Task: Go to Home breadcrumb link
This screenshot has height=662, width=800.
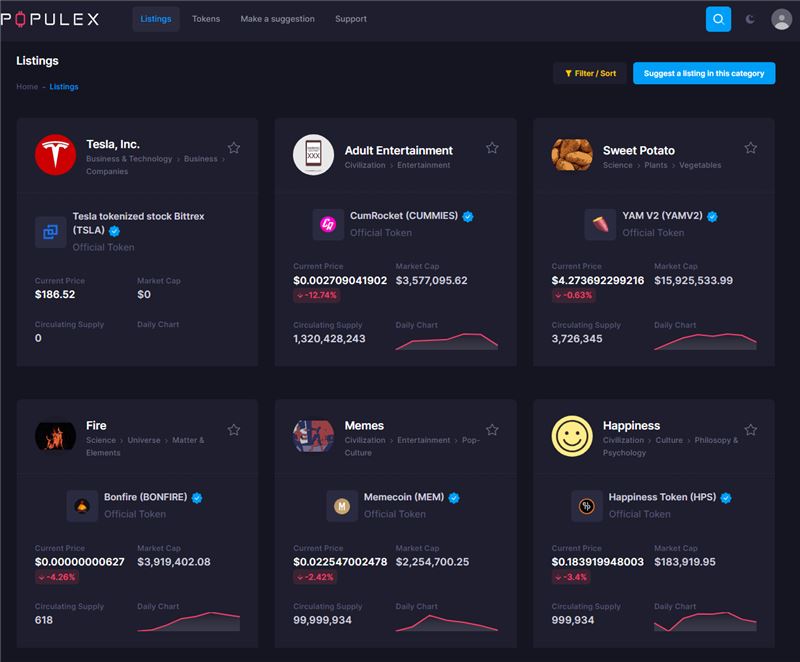Action: coord(27,87)
